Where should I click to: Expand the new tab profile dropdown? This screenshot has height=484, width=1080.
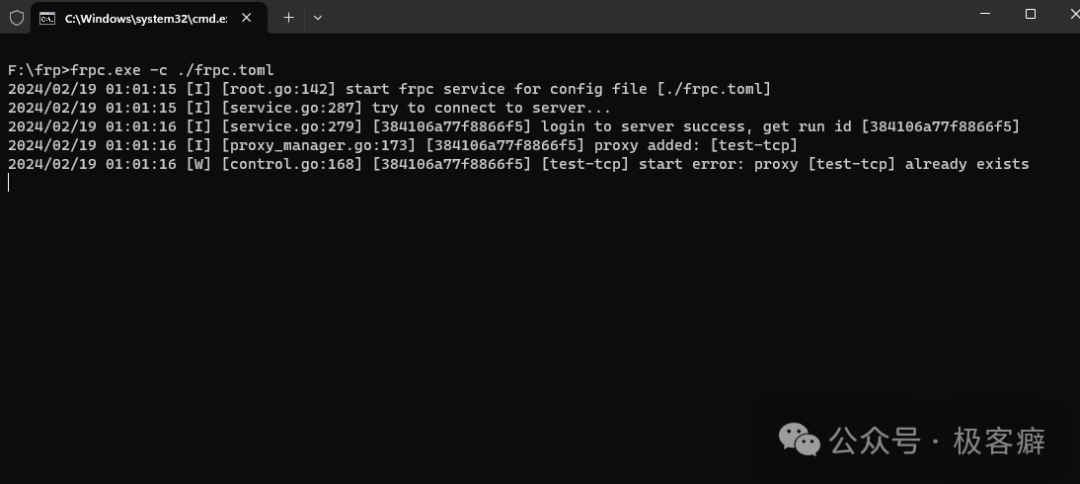click(318, 17)
